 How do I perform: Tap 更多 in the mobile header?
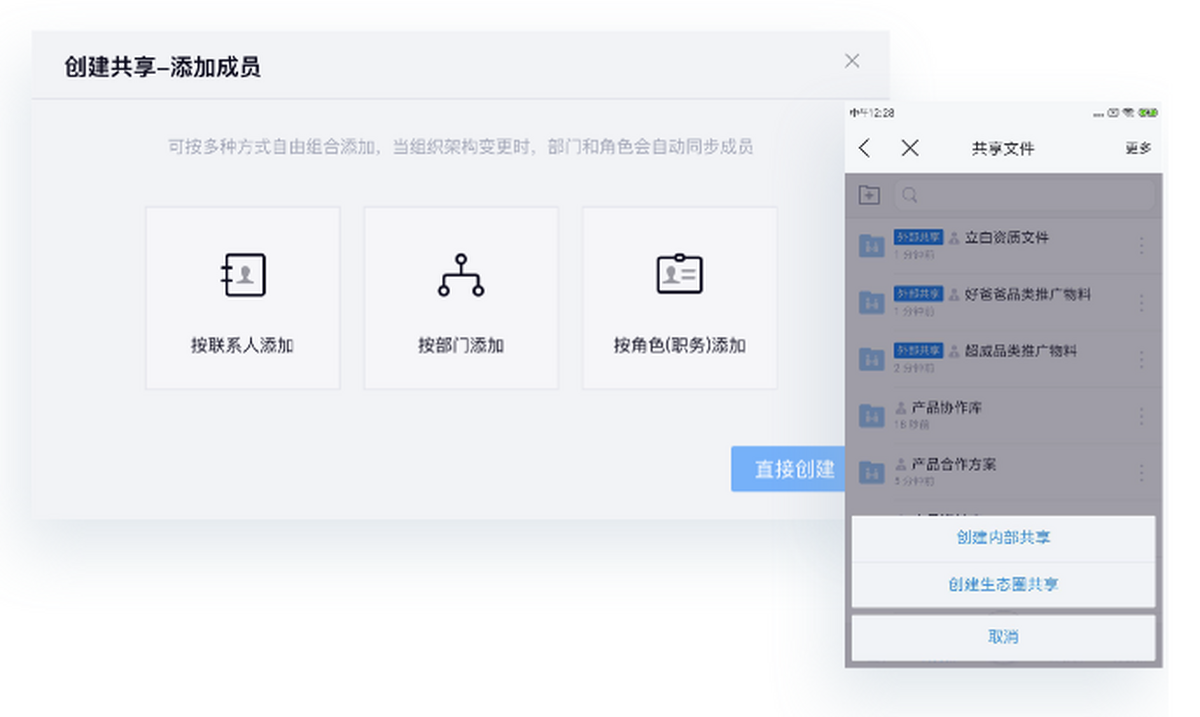(x=1138, y=149)
